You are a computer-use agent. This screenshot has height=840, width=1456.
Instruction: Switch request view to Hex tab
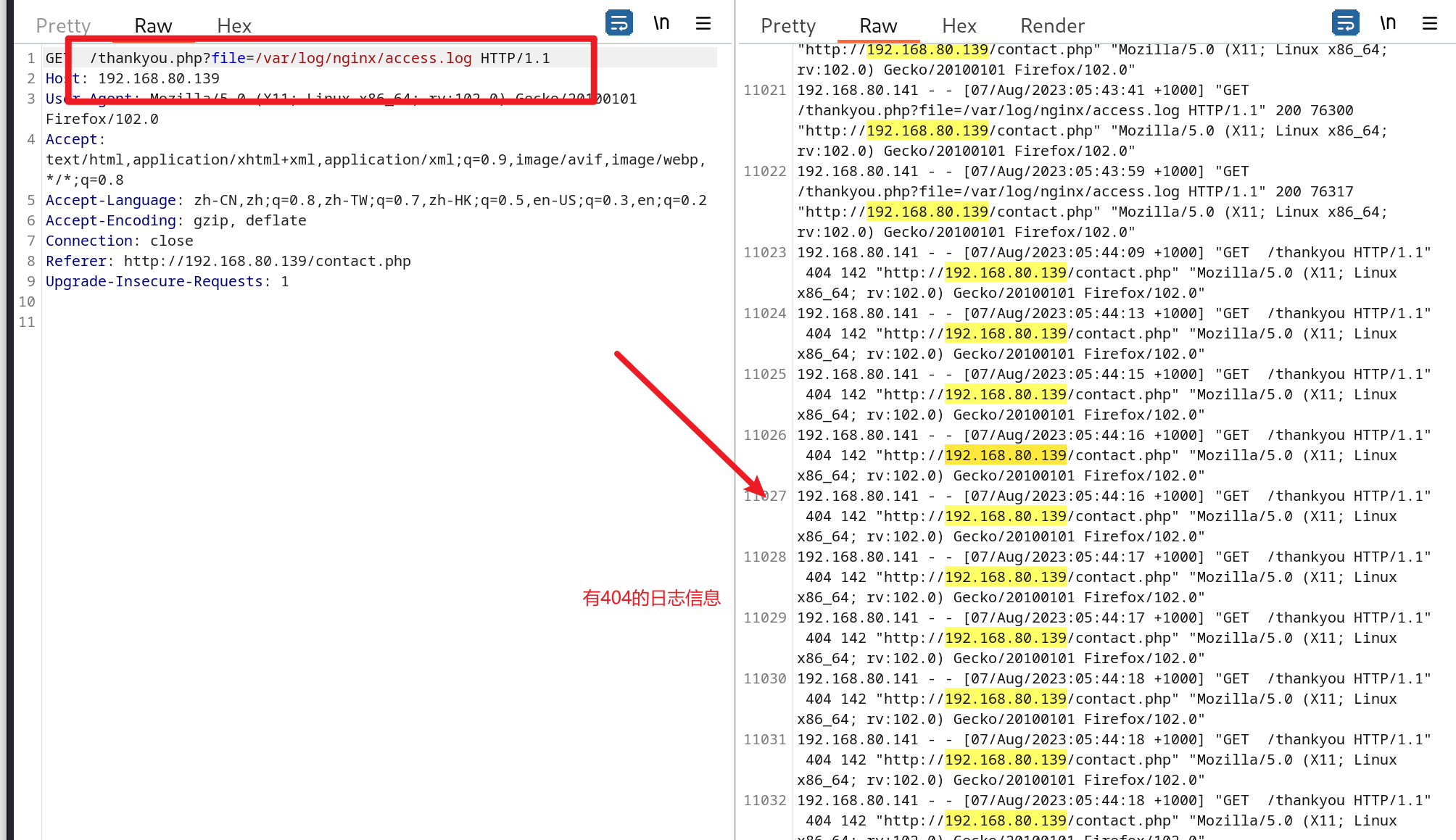tap(234, 26)
